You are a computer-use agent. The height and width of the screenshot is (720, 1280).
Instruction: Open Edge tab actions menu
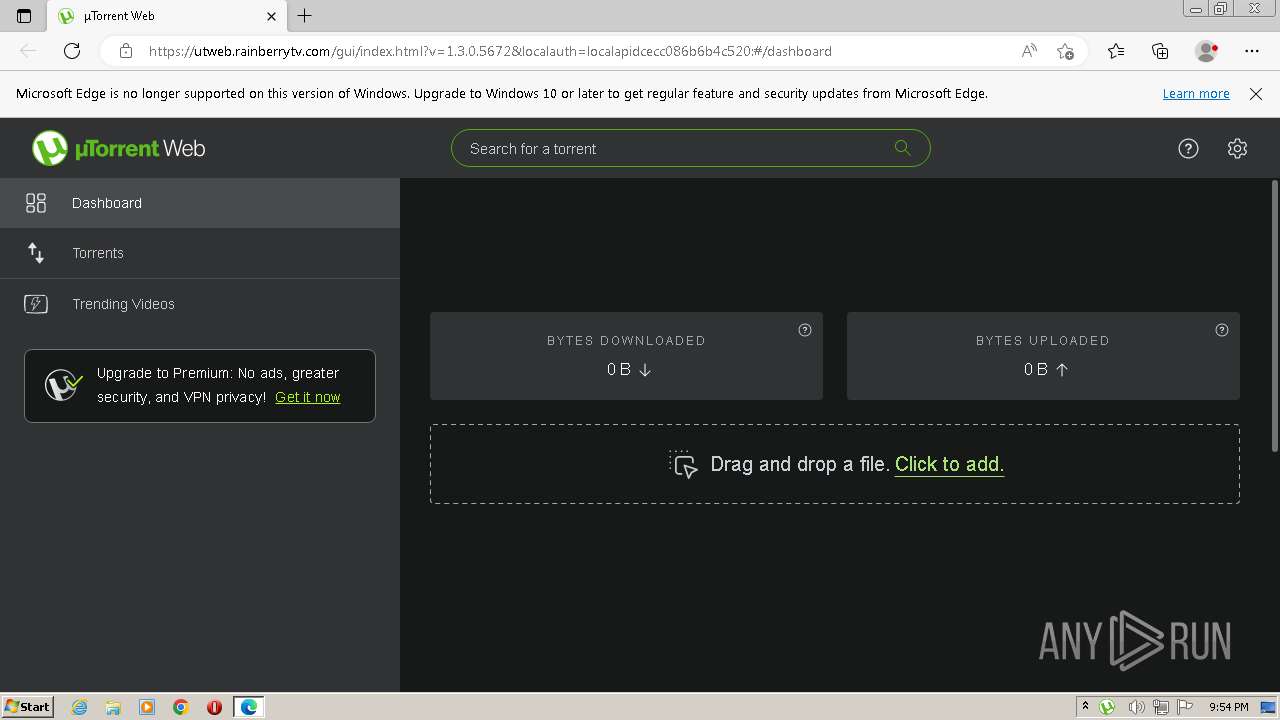tap(24, 16)
